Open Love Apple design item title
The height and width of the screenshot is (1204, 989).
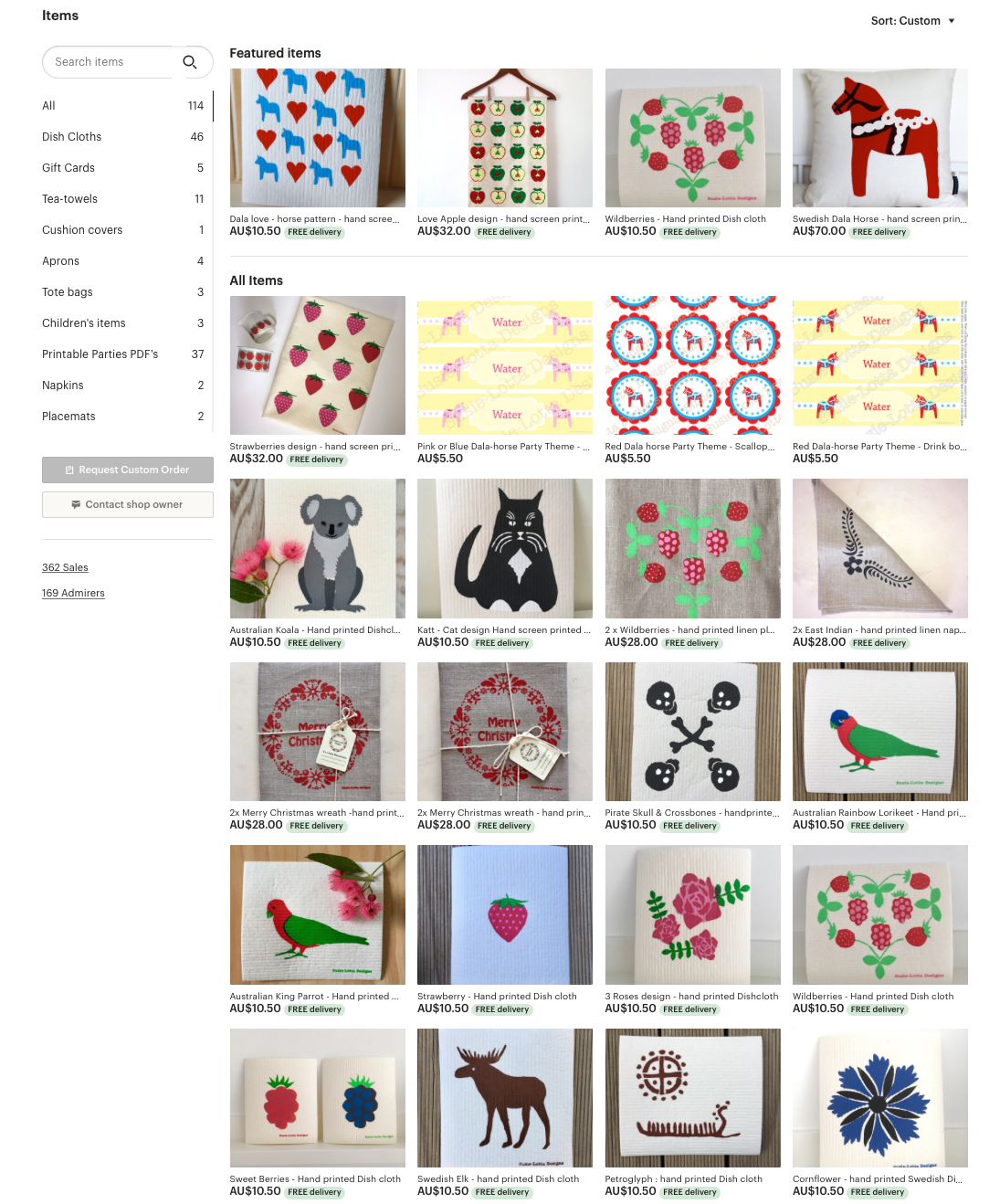(x=503, y=219)
